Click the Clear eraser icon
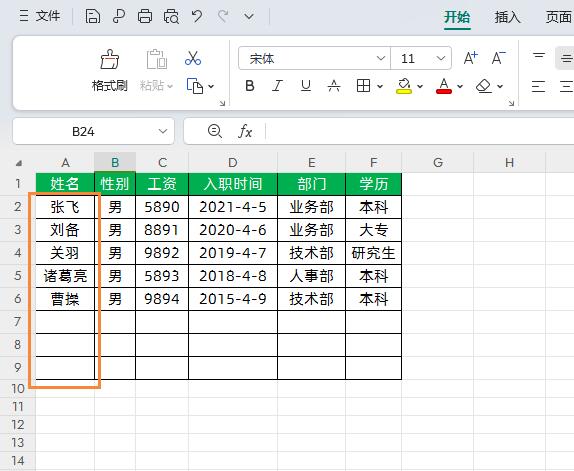 [484, 86]
